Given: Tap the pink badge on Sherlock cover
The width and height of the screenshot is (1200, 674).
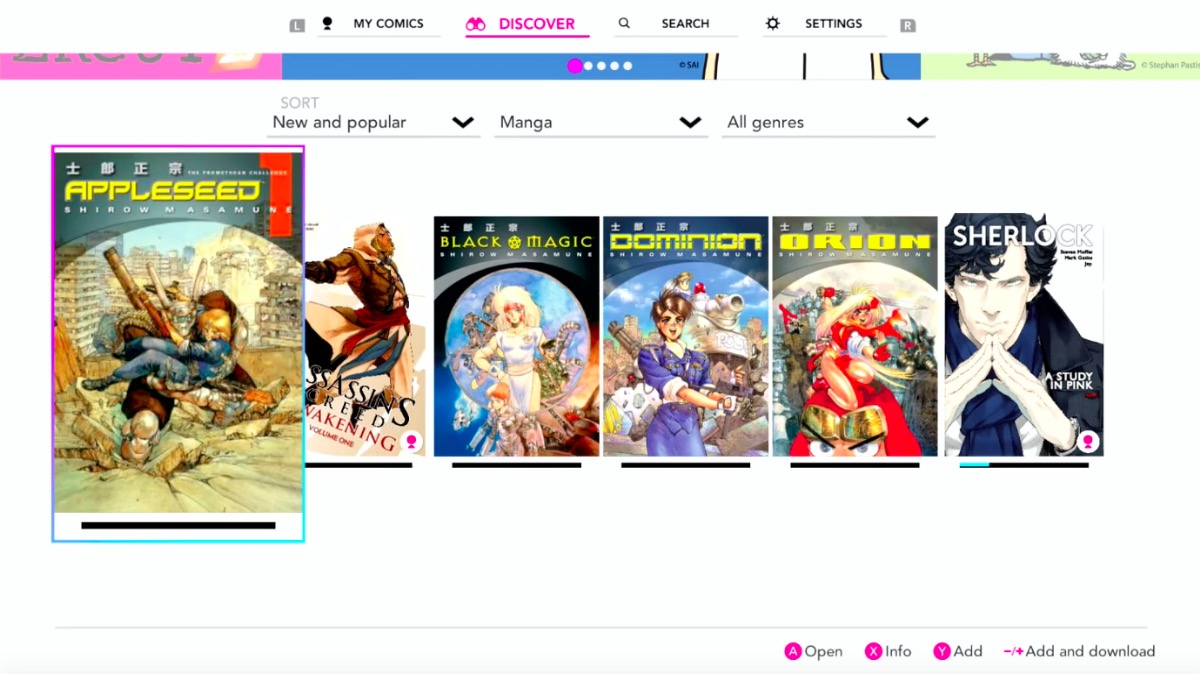Looking at the screenshot, I should tap(1088, 441).
